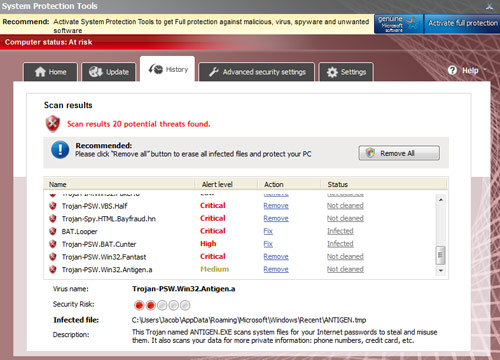500x360 pixels.
Task: Click Remove link for Trojan-Spy.HTML.Bayfraud.hn
Action: [276, 218]
